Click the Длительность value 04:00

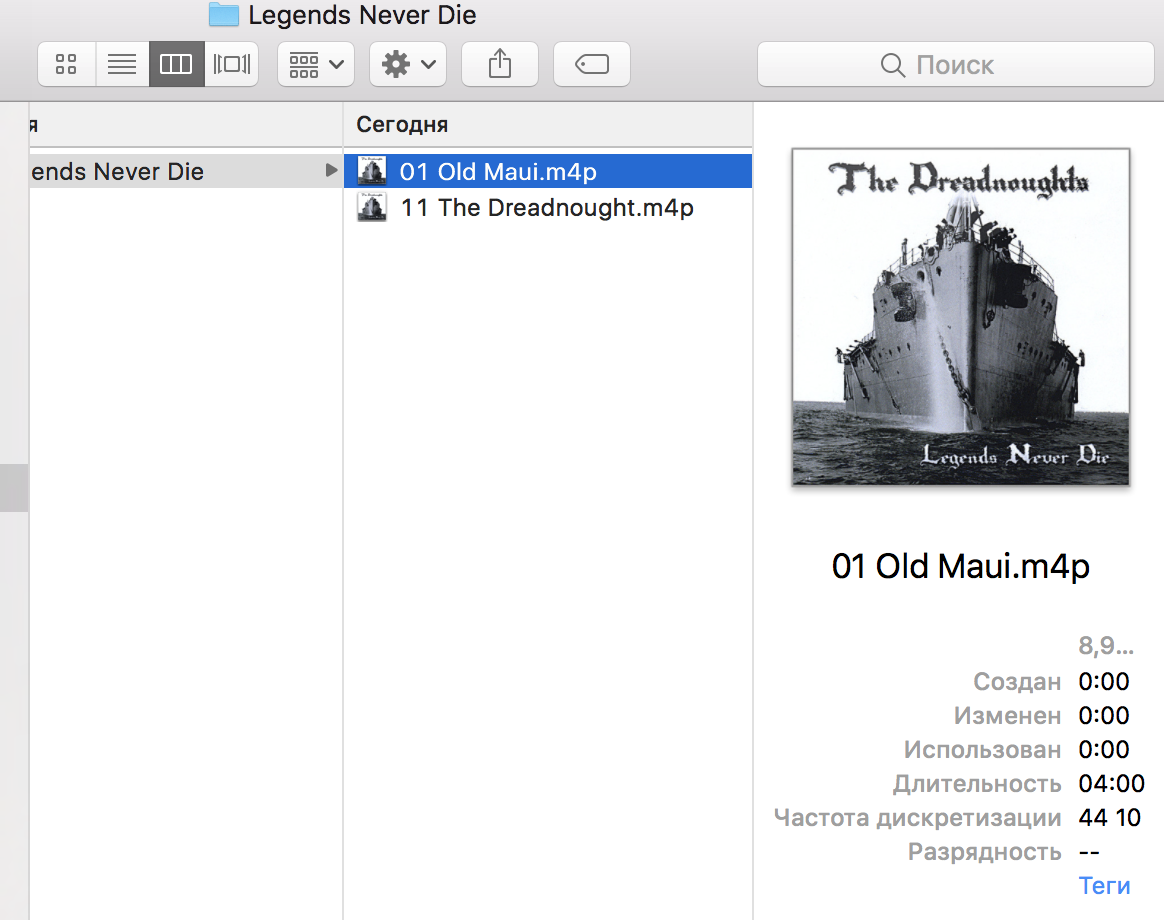(1111, 783)
